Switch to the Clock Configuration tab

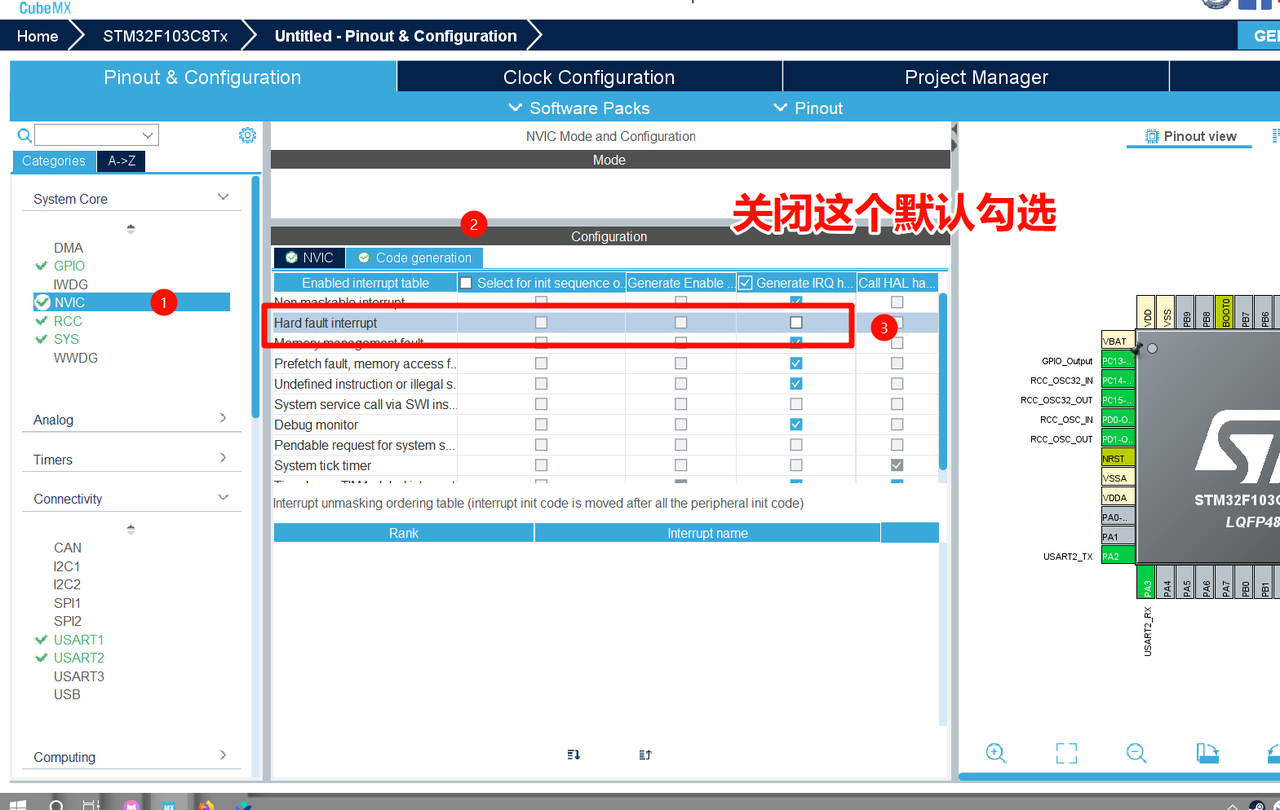[x=589, y=77]
